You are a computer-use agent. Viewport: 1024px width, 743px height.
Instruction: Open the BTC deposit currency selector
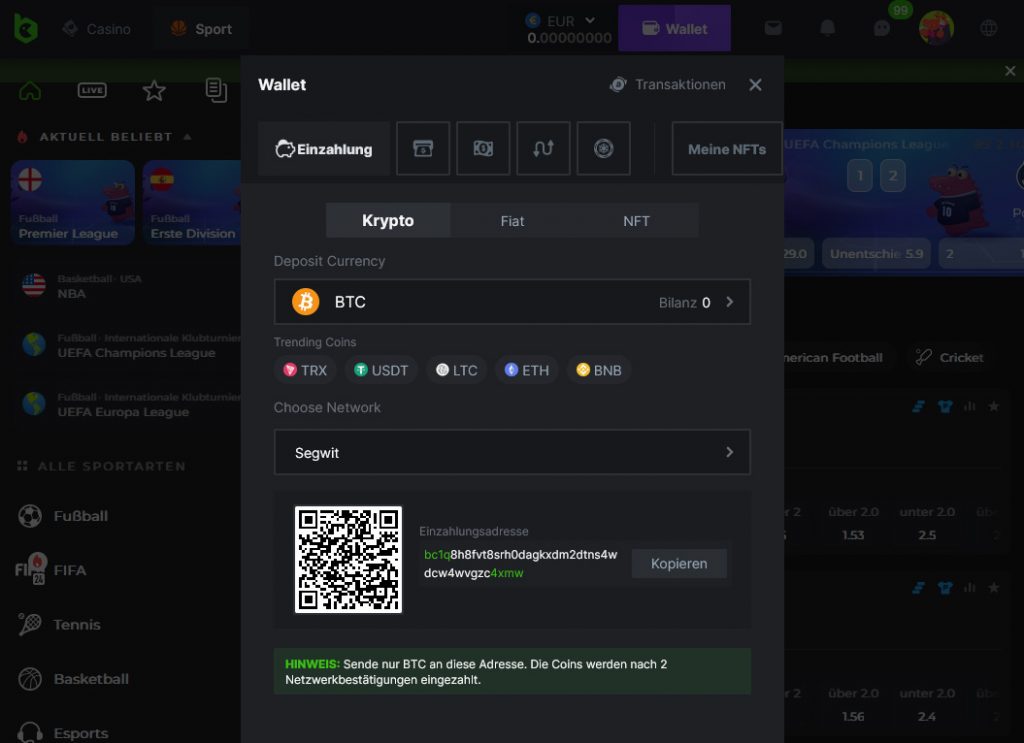512,302
